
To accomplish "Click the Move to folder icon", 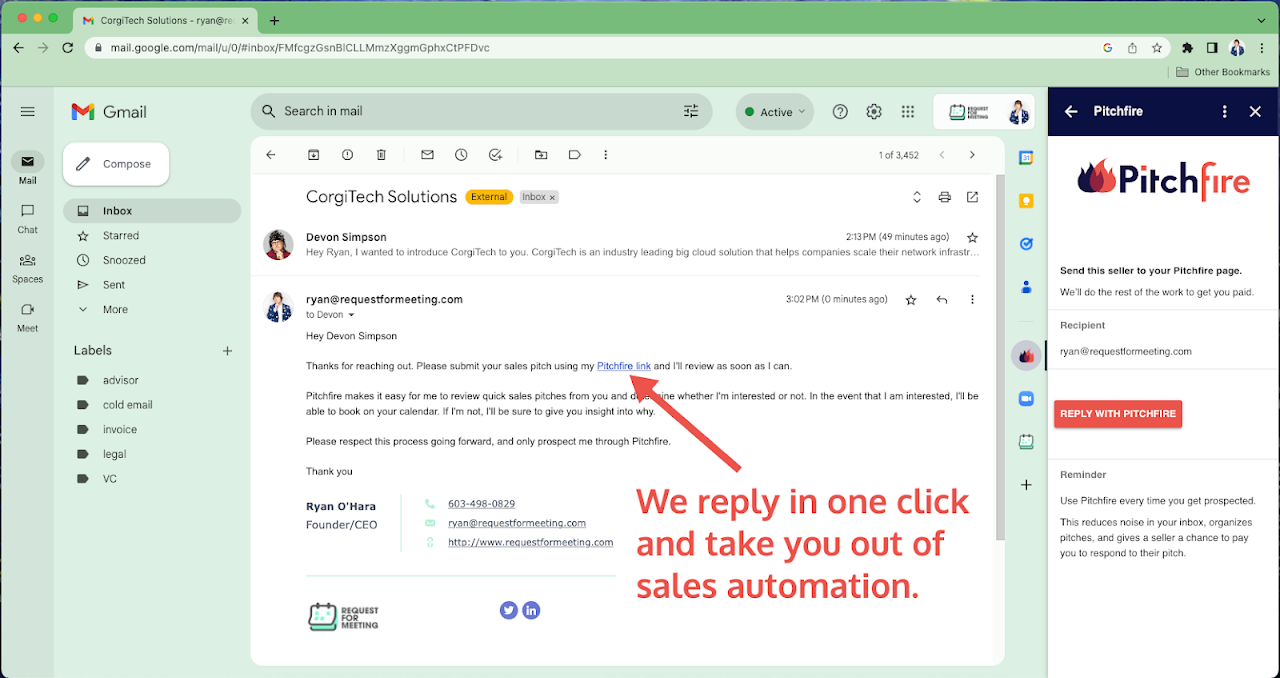I will 541,155.
